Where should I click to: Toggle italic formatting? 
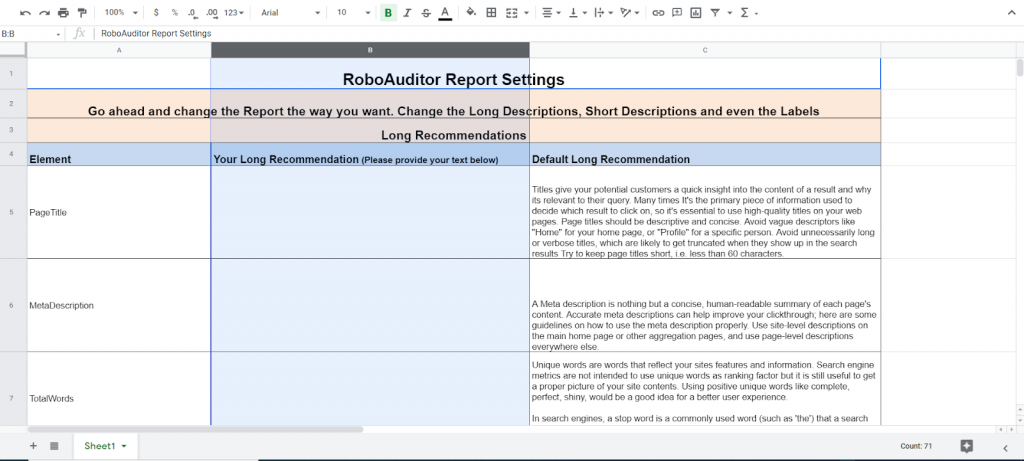tap(408, 12)
